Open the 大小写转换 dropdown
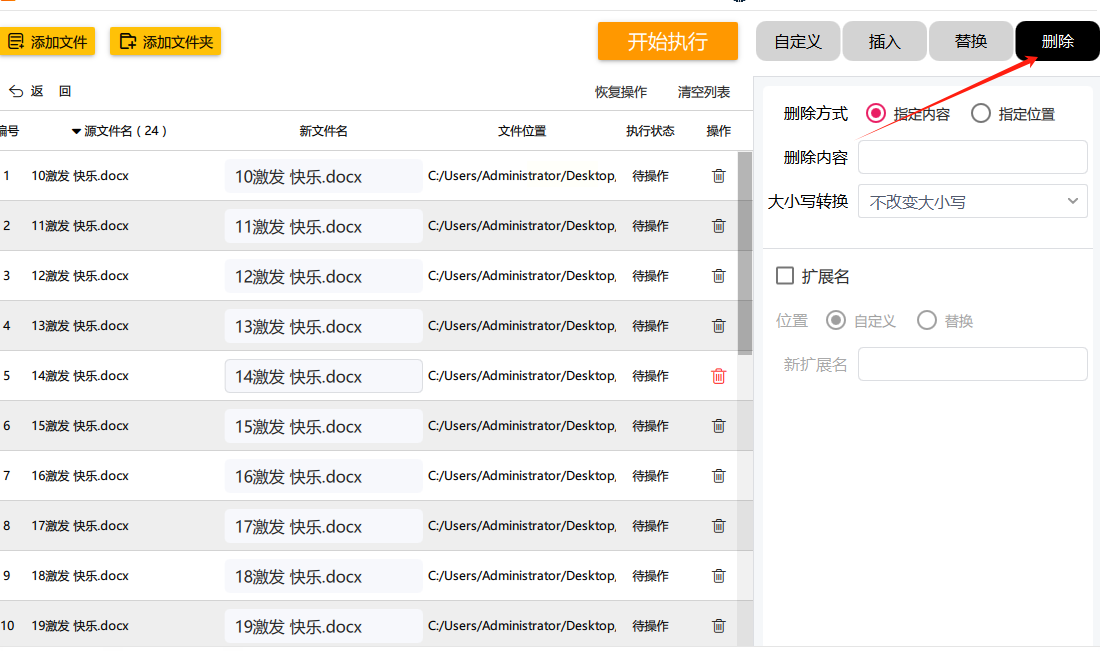The width and height of the screenshot is (1100, 651). click(972, 202)
